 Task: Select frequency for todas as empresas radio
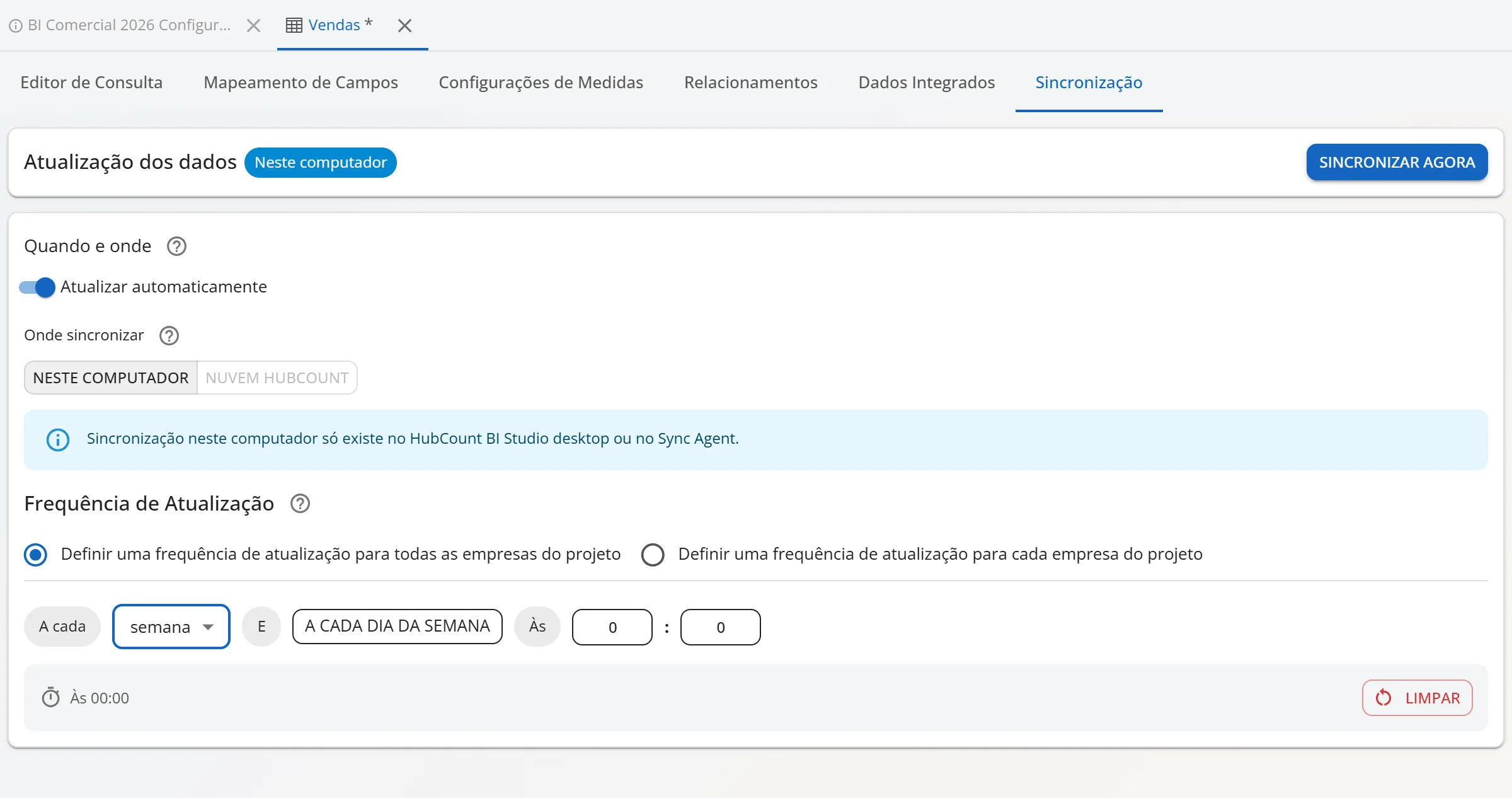coord(35,555)
